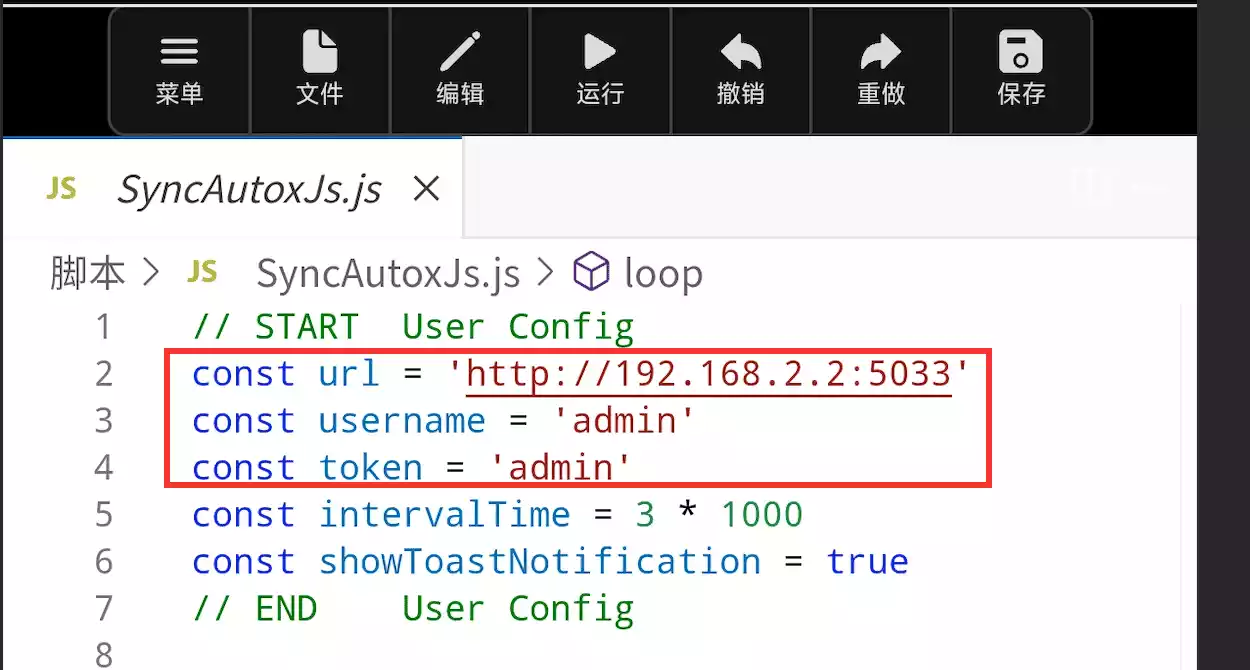The height and width of the screenshot is (670, 1250).
Task: Undo with the 撤销 arrow
Action: (x=740, y=71)
